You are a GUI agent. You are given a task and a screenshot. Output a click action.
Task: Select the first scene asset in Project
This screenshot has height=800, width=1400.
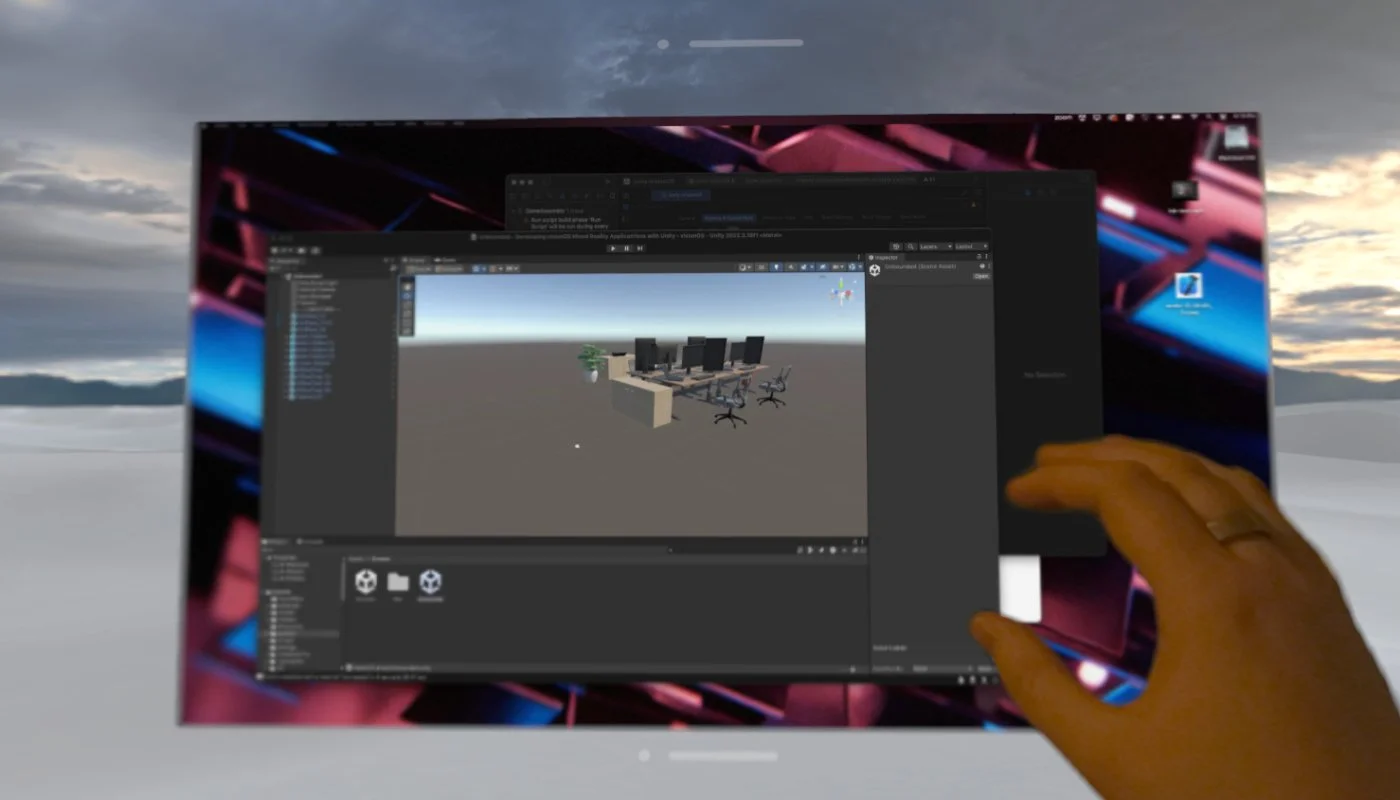pos(366,581)
